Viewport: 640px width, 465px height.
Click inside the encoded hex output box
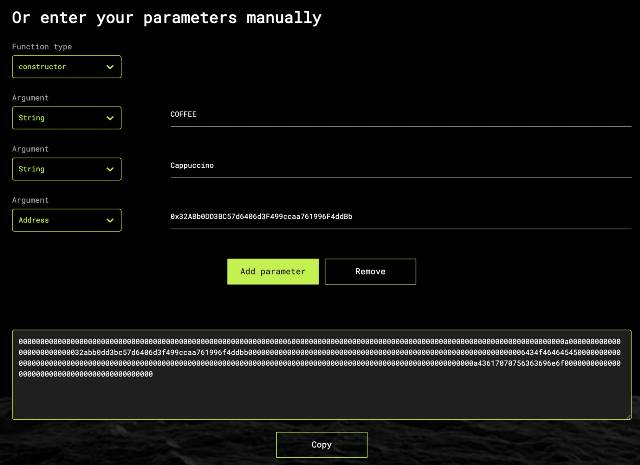click(x=322, y=374)
